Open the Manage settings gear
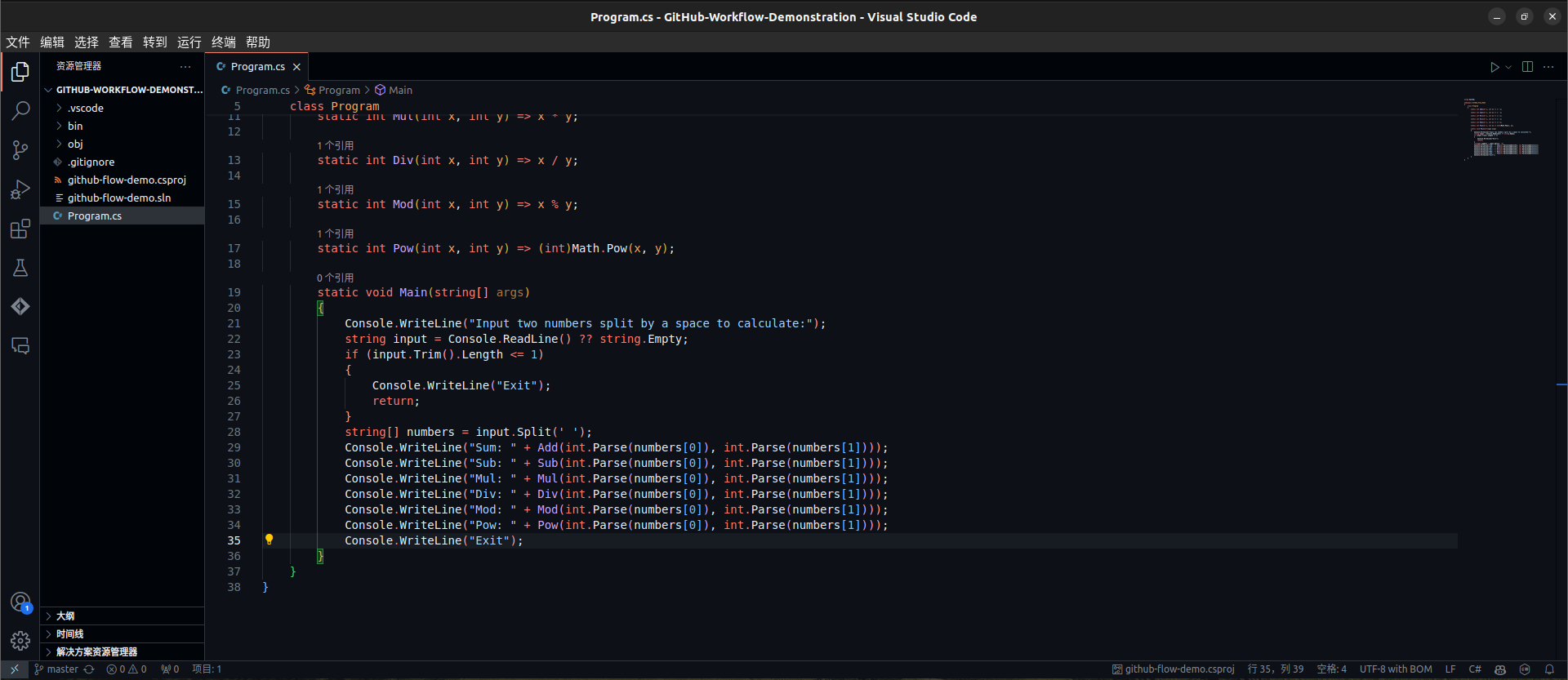The image size is (1568, 680). [20, 641]
